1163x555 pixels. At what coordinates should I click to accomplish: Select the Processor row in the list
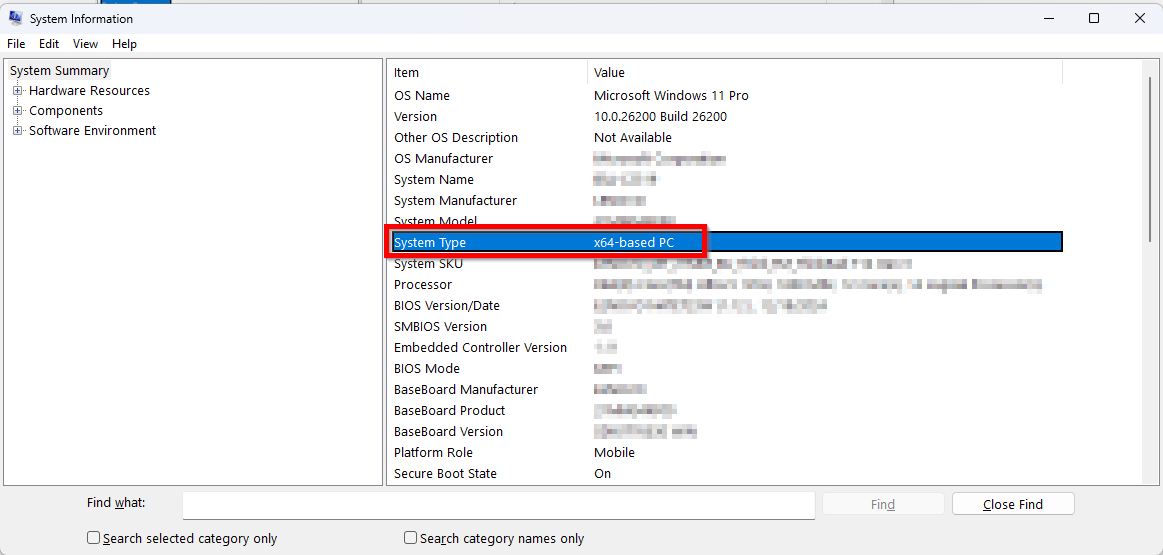[x=423, y=285]
